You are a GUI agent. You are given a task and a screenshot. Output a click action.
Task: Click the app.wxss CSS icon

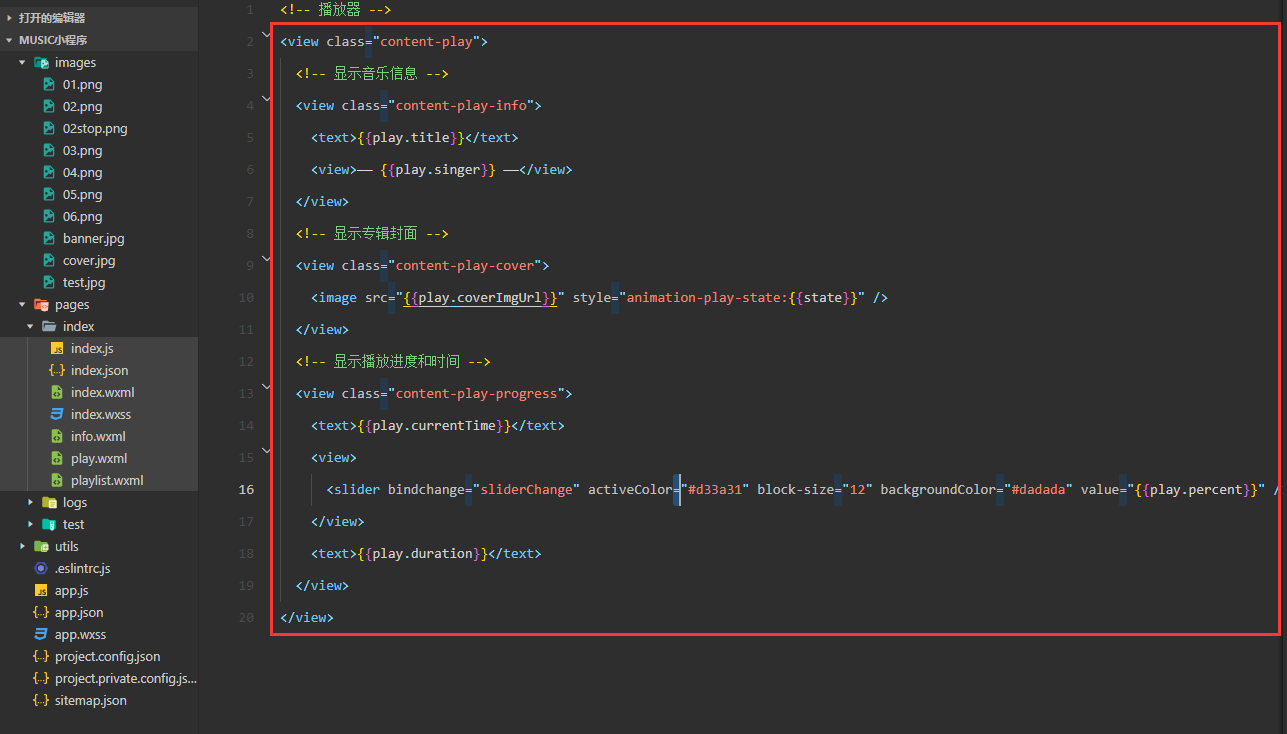41,635
